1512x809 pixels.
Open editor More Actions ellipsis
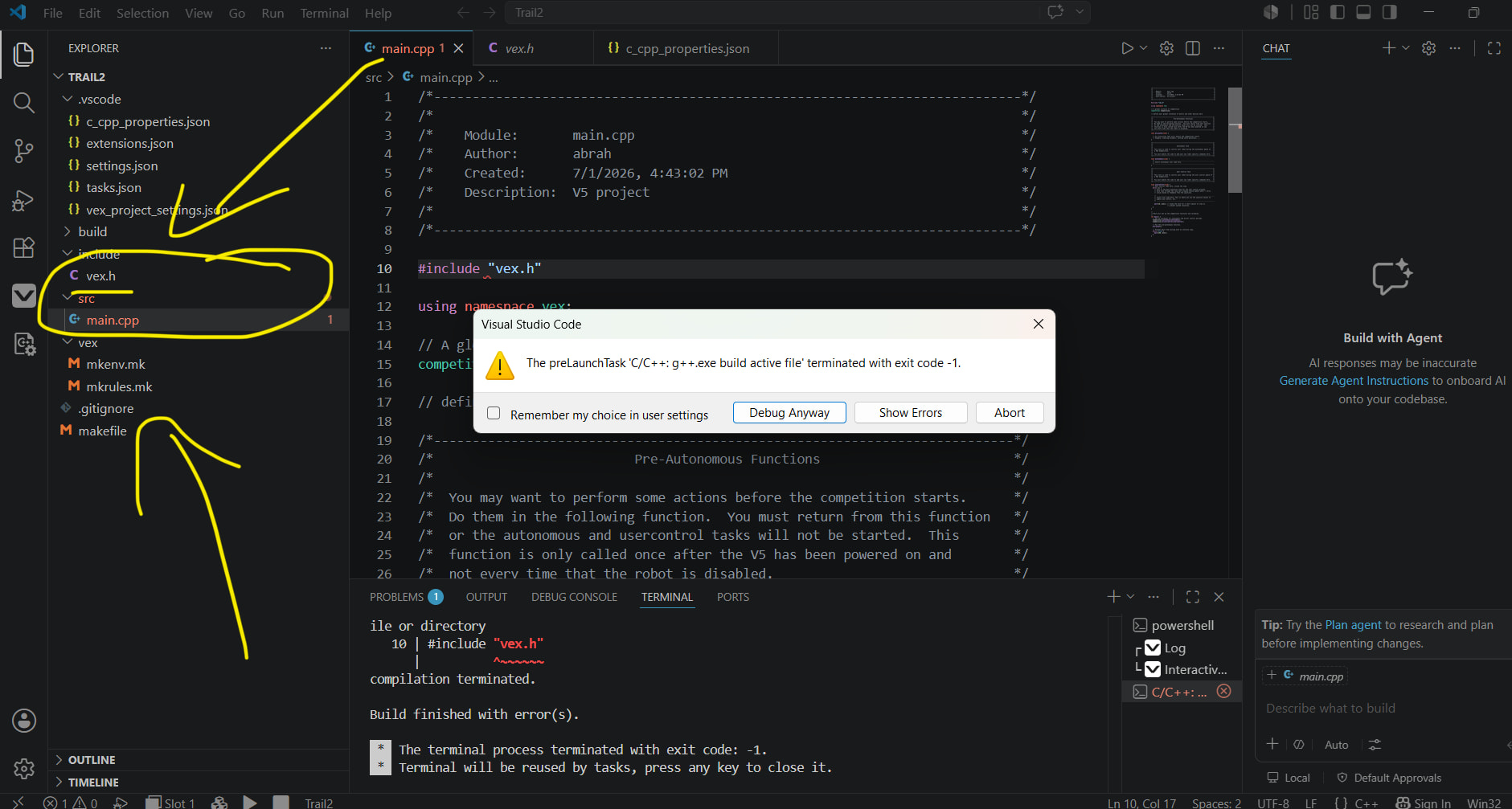click(x=1219, y=48)
